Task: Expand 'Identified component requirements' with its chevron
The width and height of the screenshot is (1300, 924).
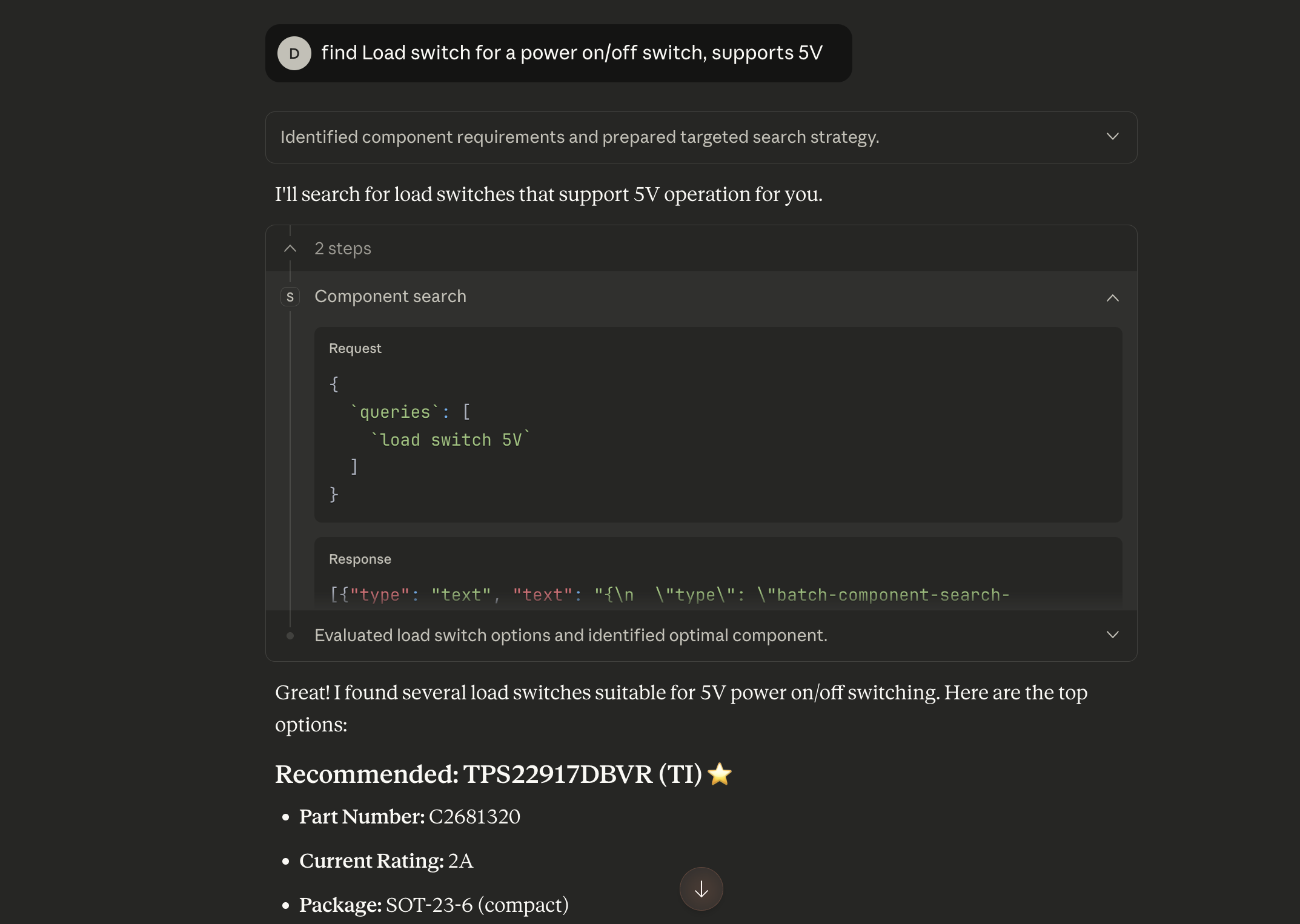Action: pos(1112,137)
